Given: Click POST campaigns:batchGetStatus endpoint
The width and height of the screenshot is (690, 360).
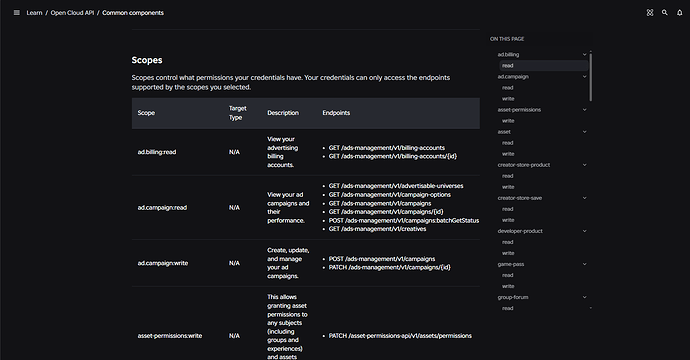Looking at the screenshot, I should pos(404,220).
